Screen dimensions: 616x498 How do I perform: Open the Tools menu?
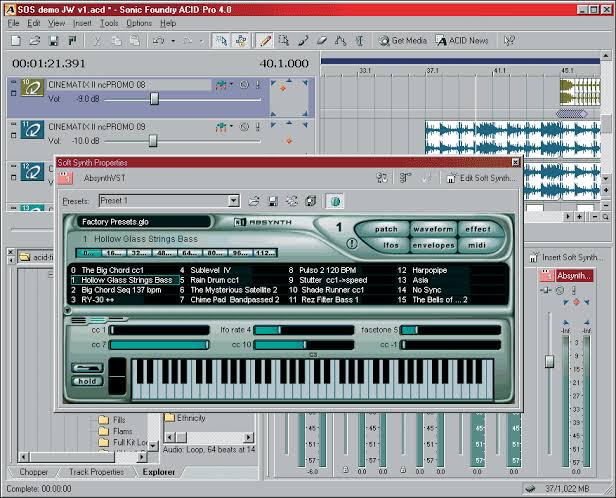pos(109,24)
